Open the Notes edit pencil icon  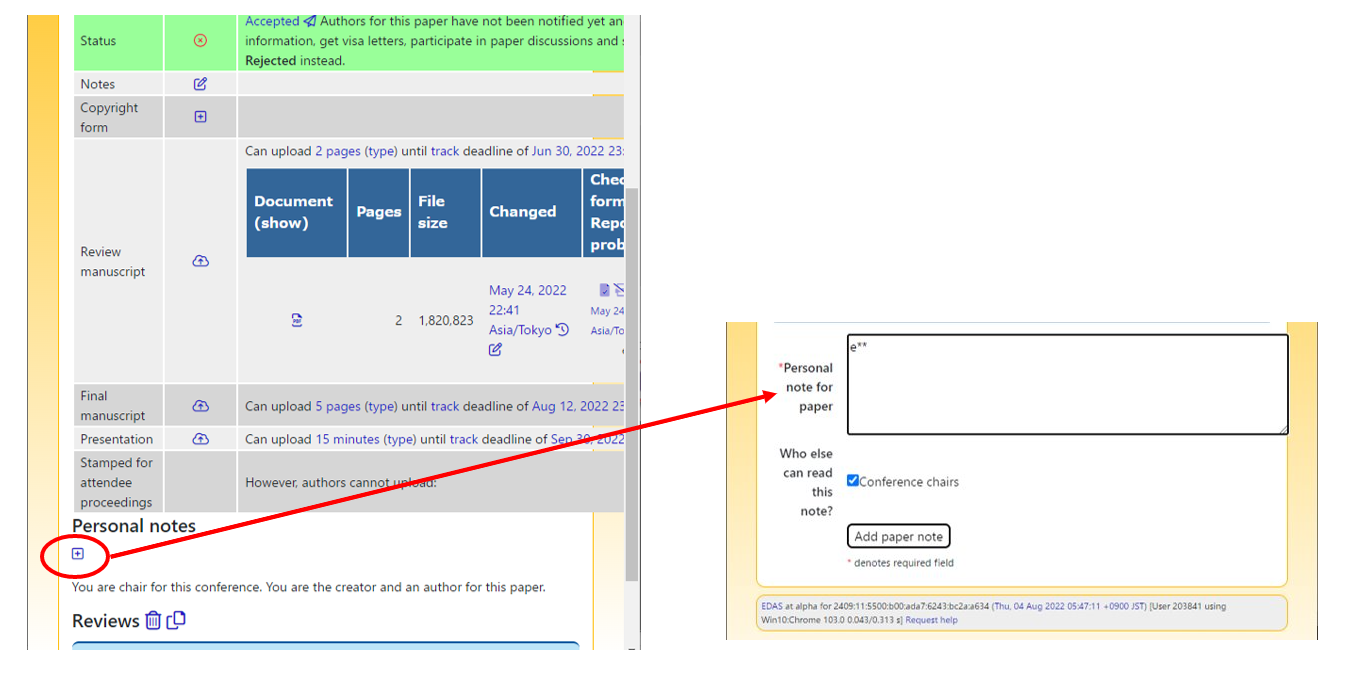[200, 84]
